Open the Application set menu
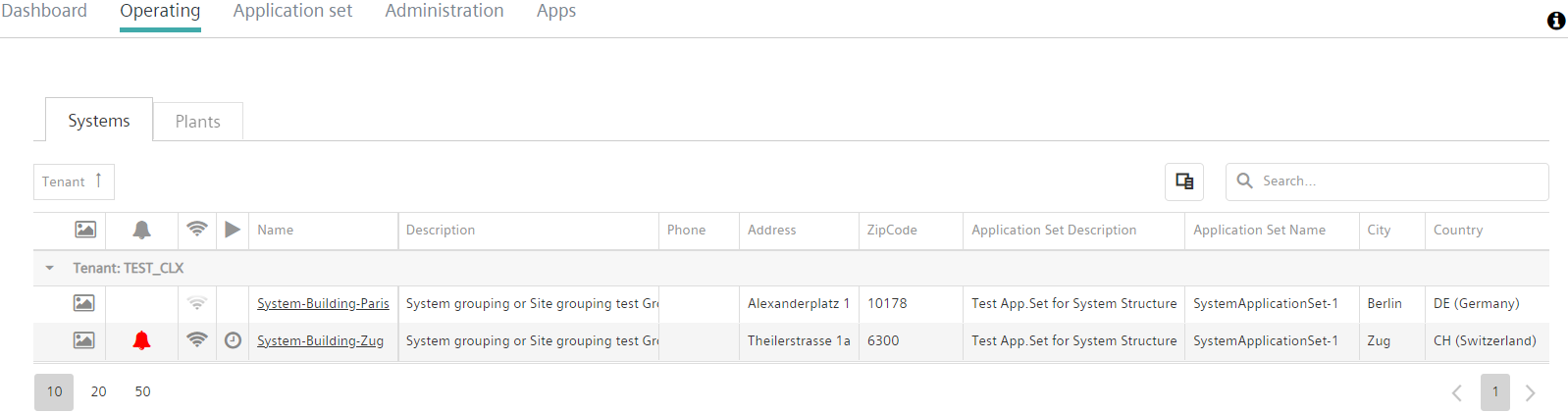Image resolution: width=1568 pixels, height=413 pixels. tap(292, 12)
